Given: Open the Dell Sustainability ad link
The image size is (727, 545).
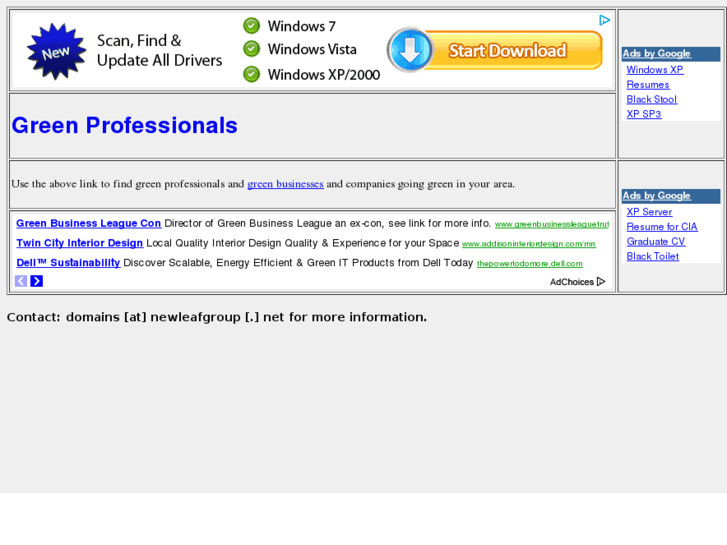Looking at the screenshot, I should click(68, 263).
